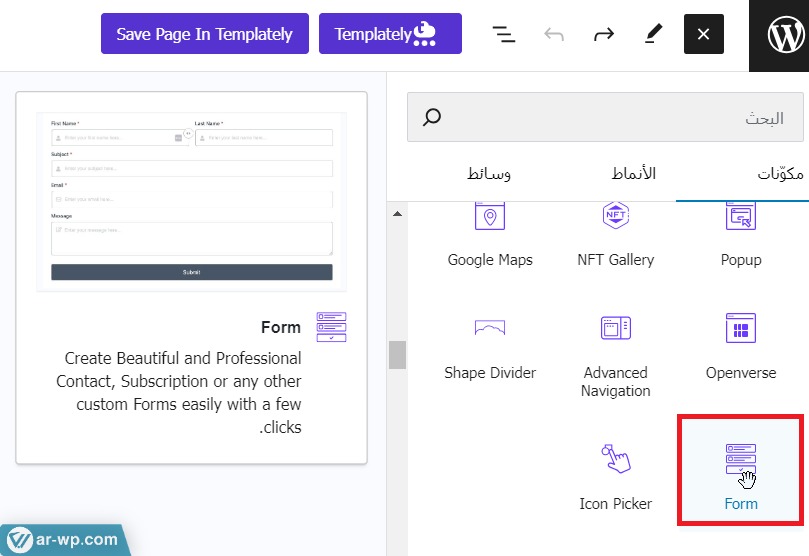Open the document overview list icon
This screenshot has width=809, height=556.
click(x=503, y=35)
